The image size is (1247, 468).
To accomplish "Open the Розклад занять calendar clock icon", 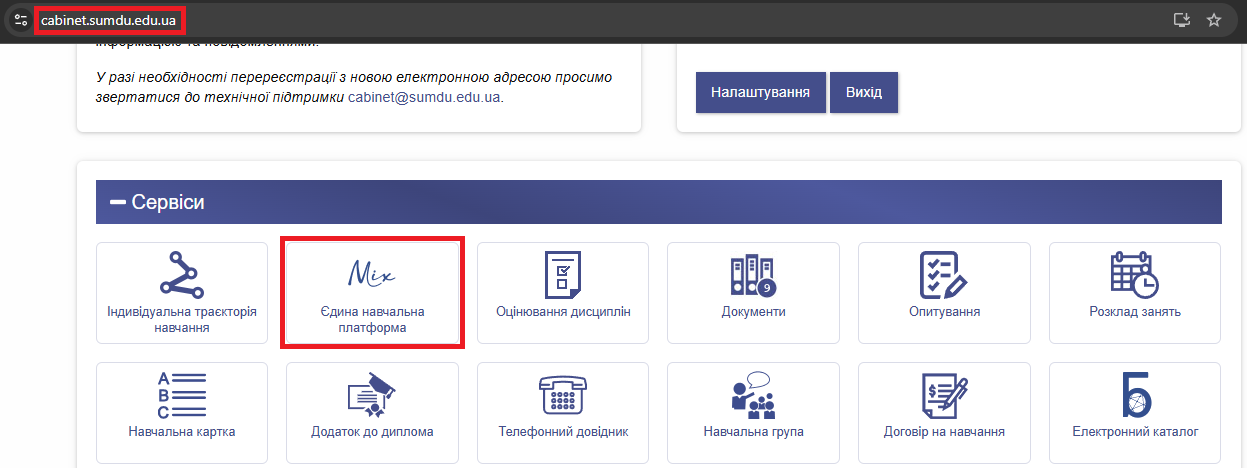I will [x=1135, y=274].
